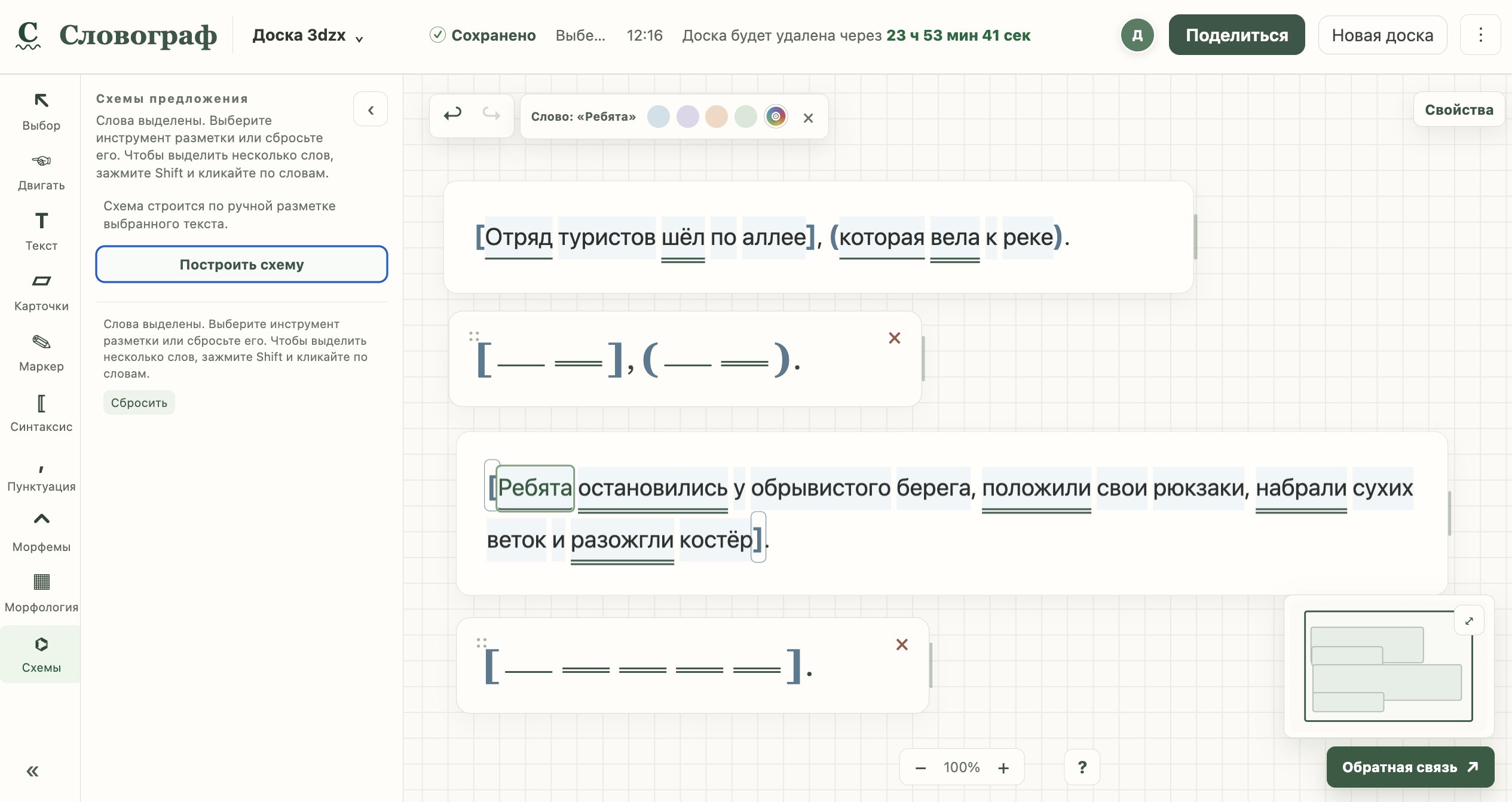The height and width of the screenshot is (802, 1512).
Task: Apply the peach highlight swatch
Action: [x=717, y=117]
